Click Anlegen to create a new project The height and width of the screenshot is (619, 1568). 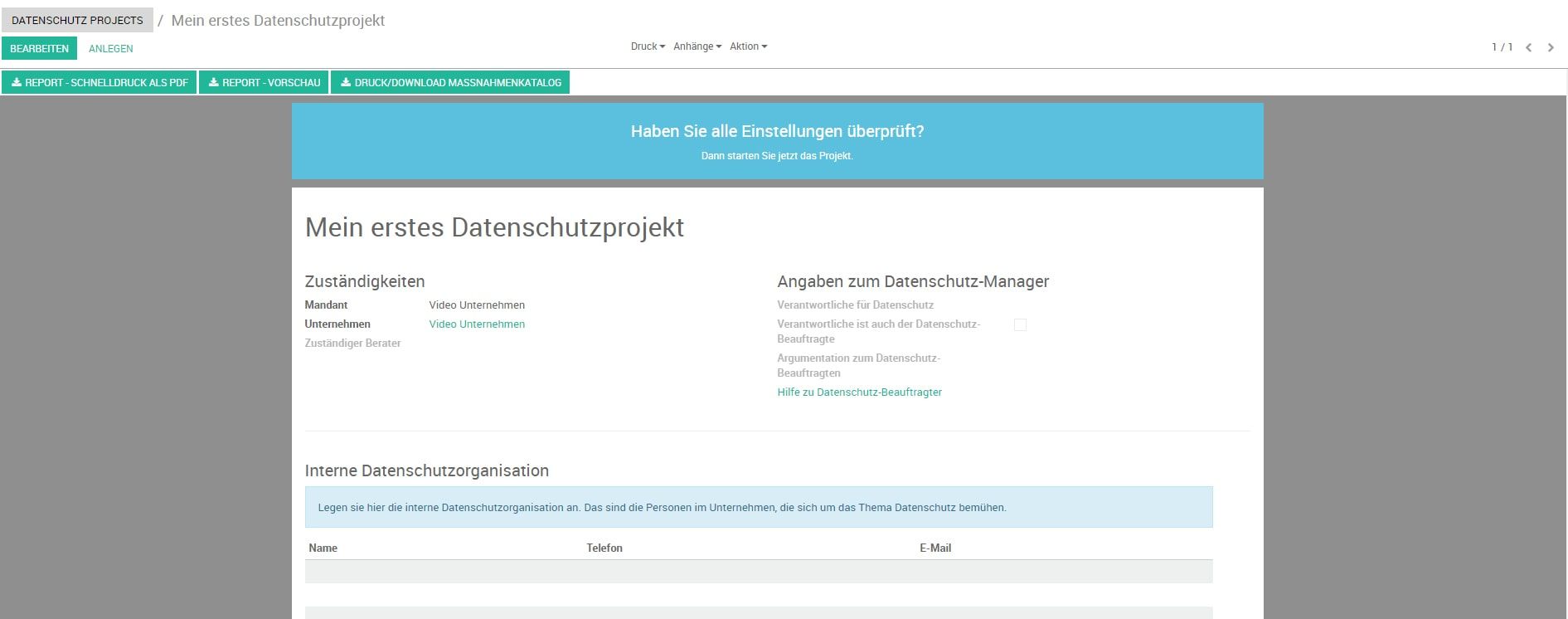click(110, 49)
